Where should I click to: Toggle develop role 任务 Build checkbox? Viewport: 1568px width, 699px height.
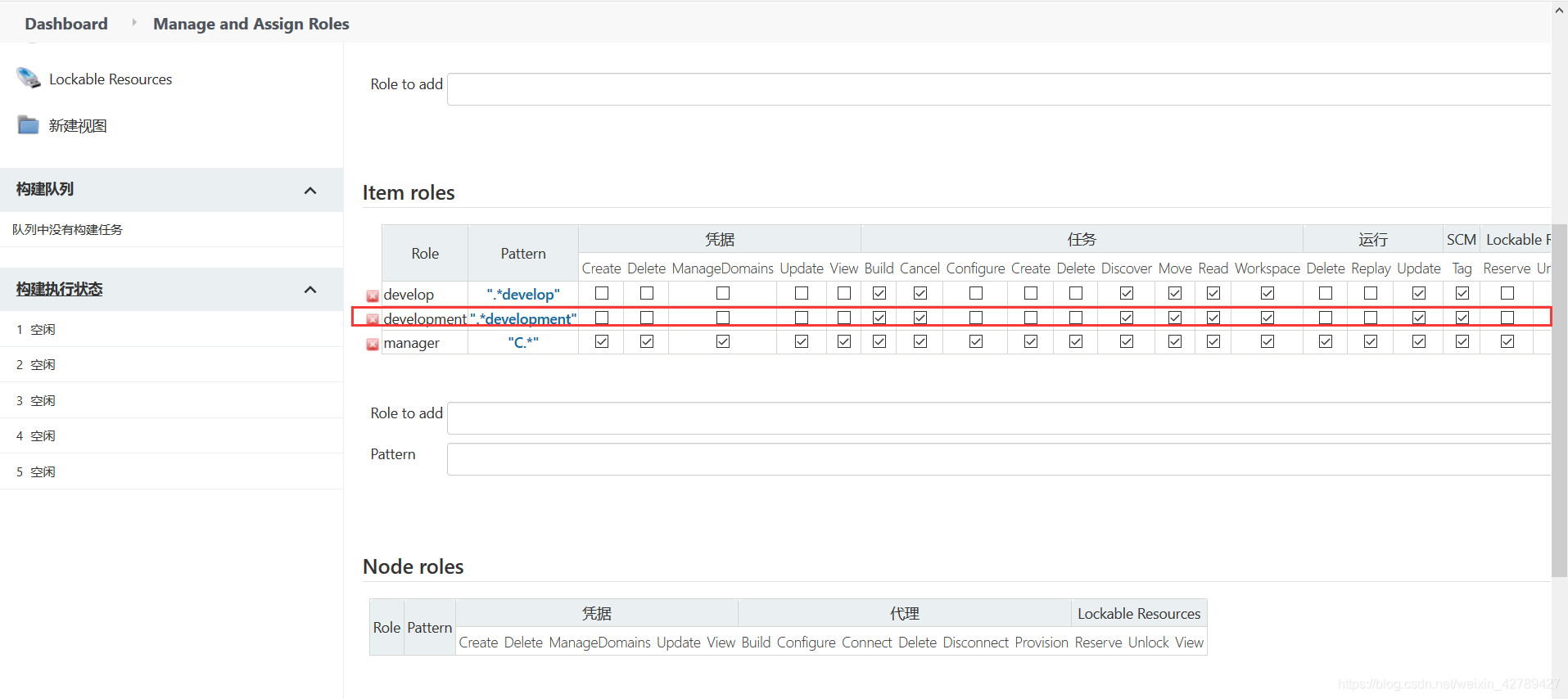click(x=879, y=293)
